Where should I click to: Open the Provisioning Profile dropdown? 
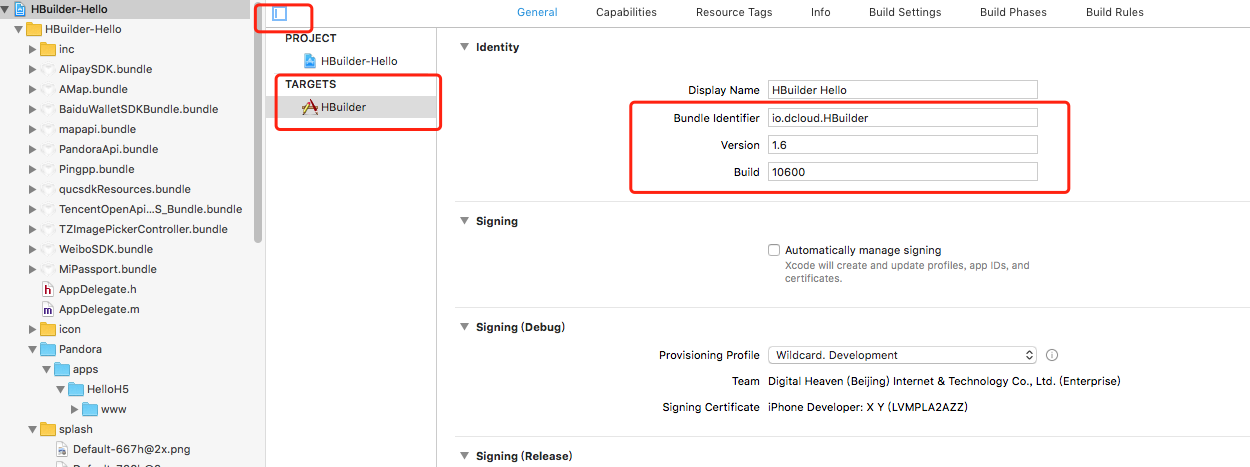tap(903, 355)
